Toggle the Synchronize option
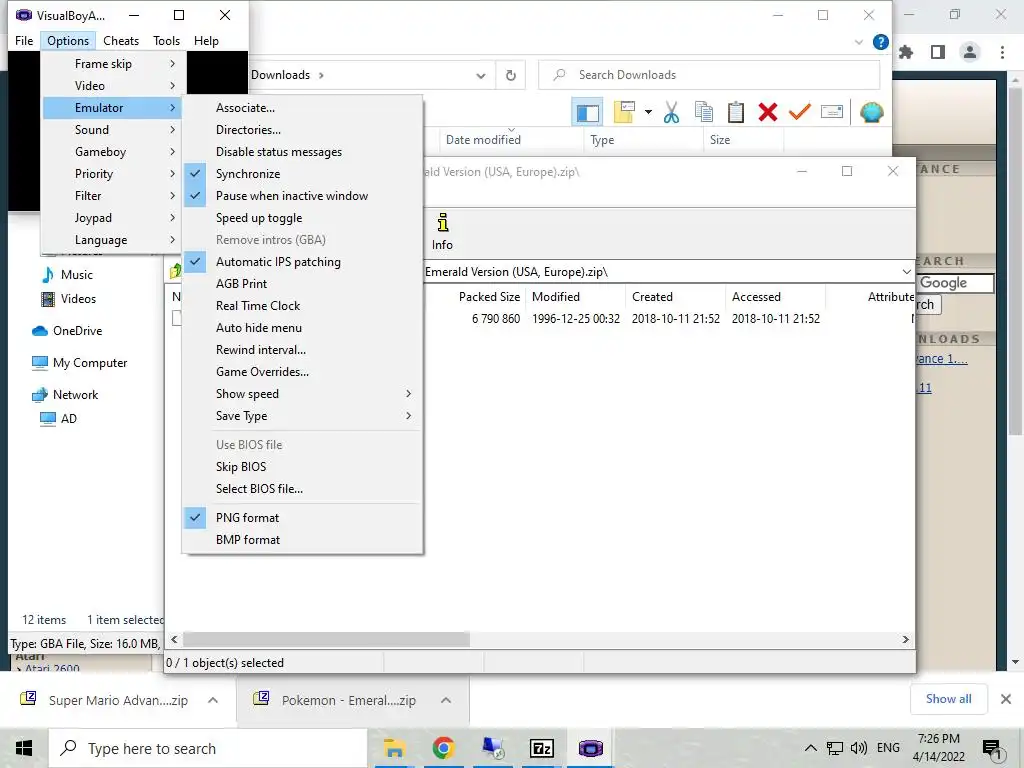This screenshot has width=1024, height=768. click(302, 174)
